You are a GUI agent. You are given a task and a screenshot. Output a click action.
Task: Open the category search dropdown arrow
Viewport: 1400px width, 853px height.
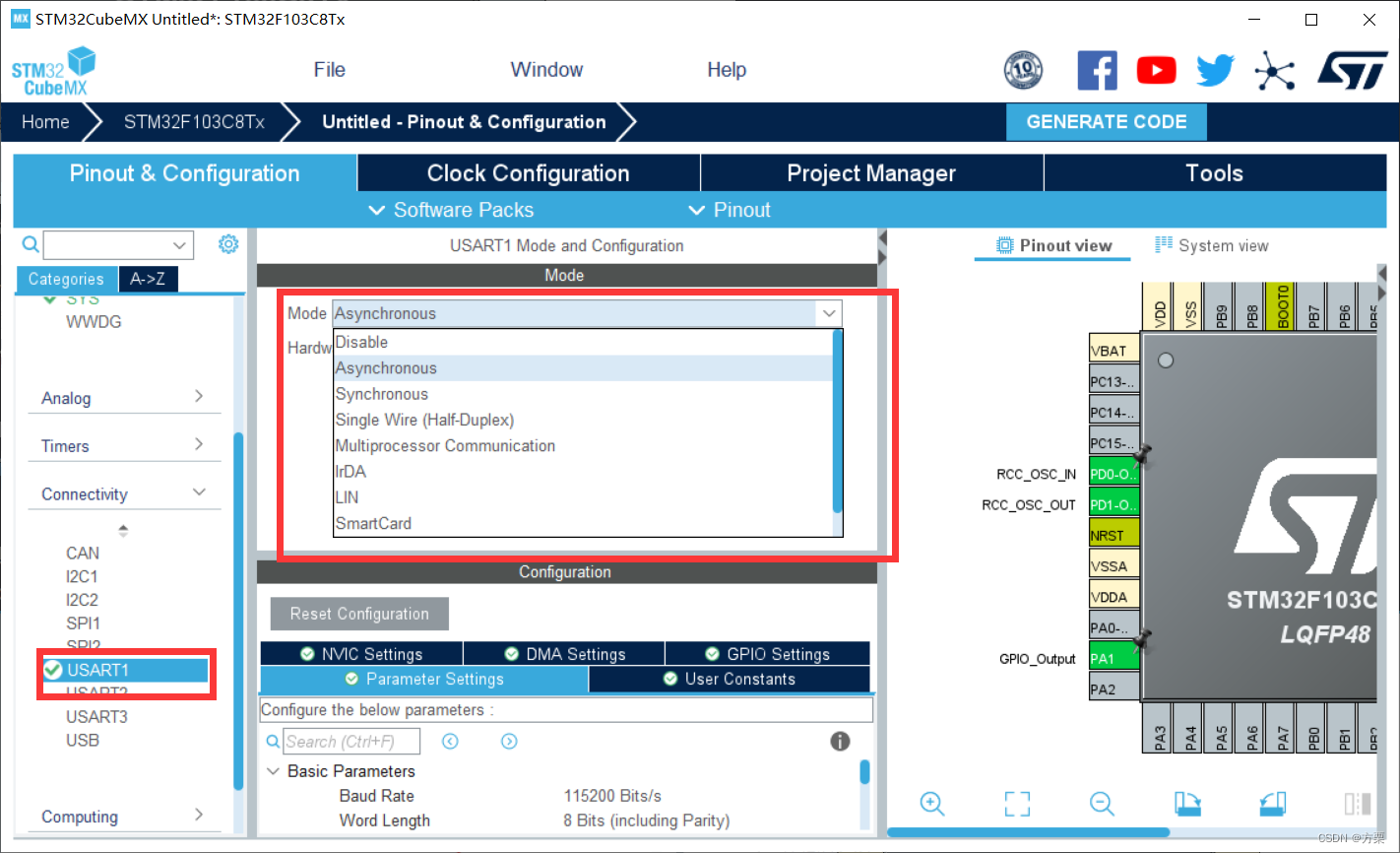[179, 245]
